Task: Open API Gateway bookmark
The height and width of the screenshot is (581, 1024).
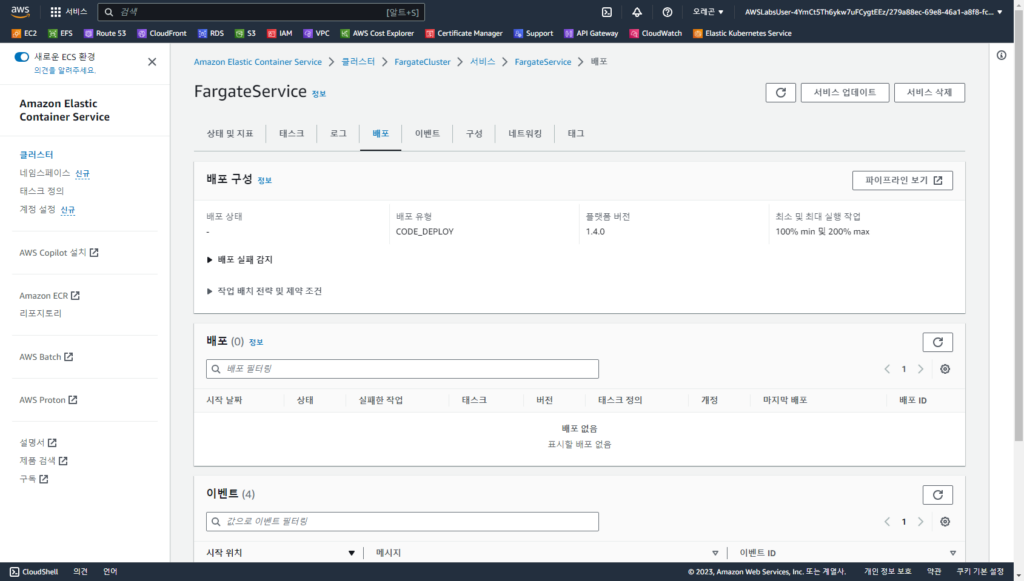Action: point(591,33)
